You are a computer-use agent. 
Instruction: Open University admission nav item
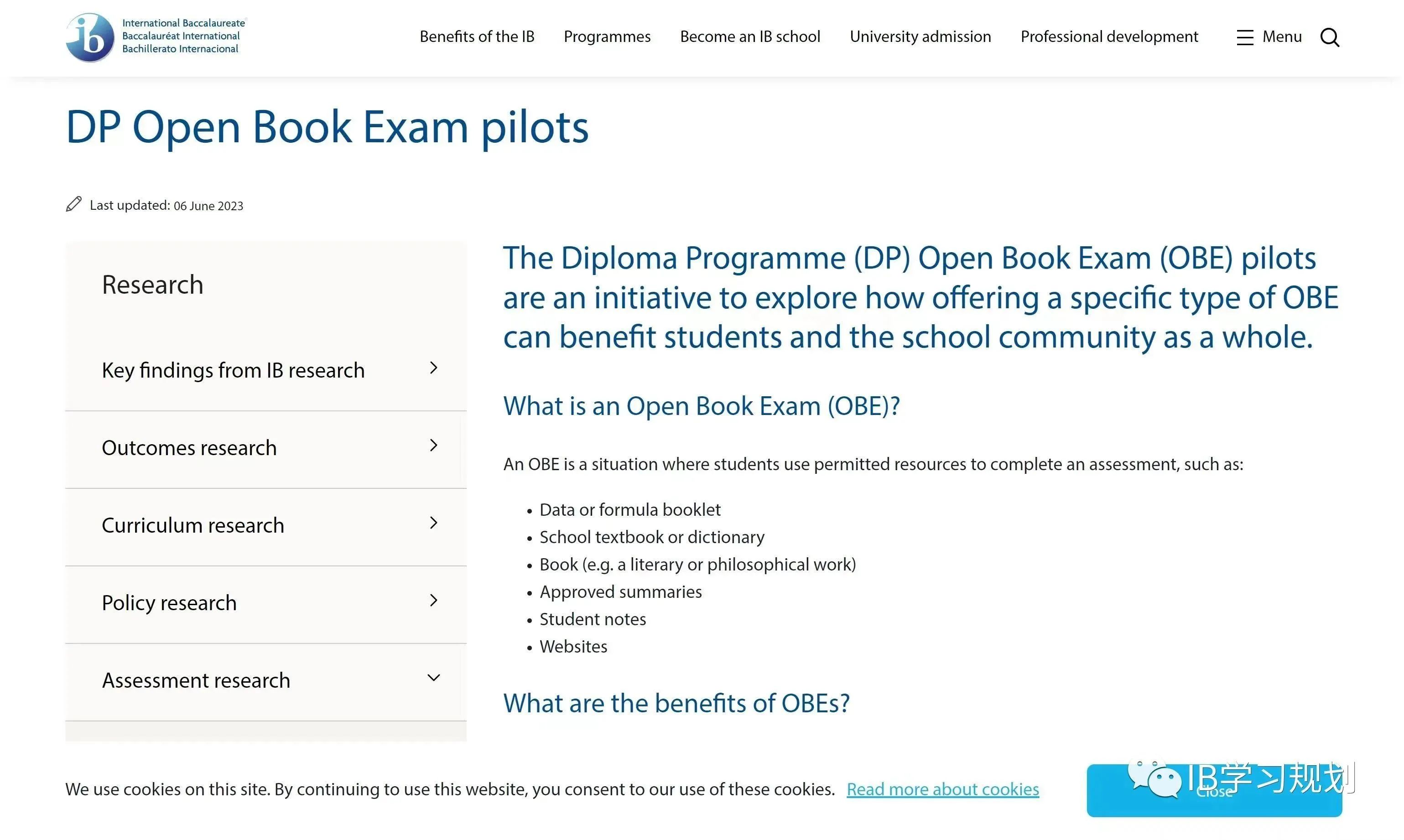click(920, 37)
